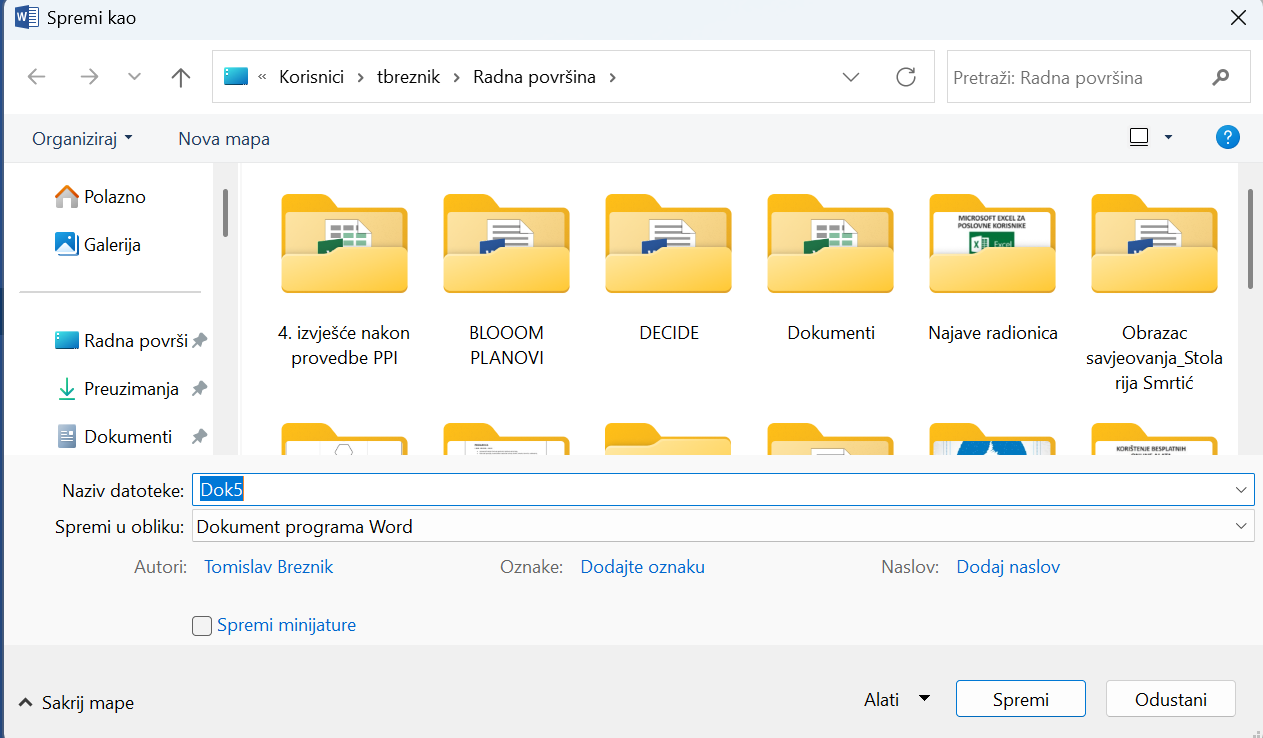This screenshot has height=738, width=1263.
Task: Select the Najave radionica folder
Action: (x=992, y=243)
